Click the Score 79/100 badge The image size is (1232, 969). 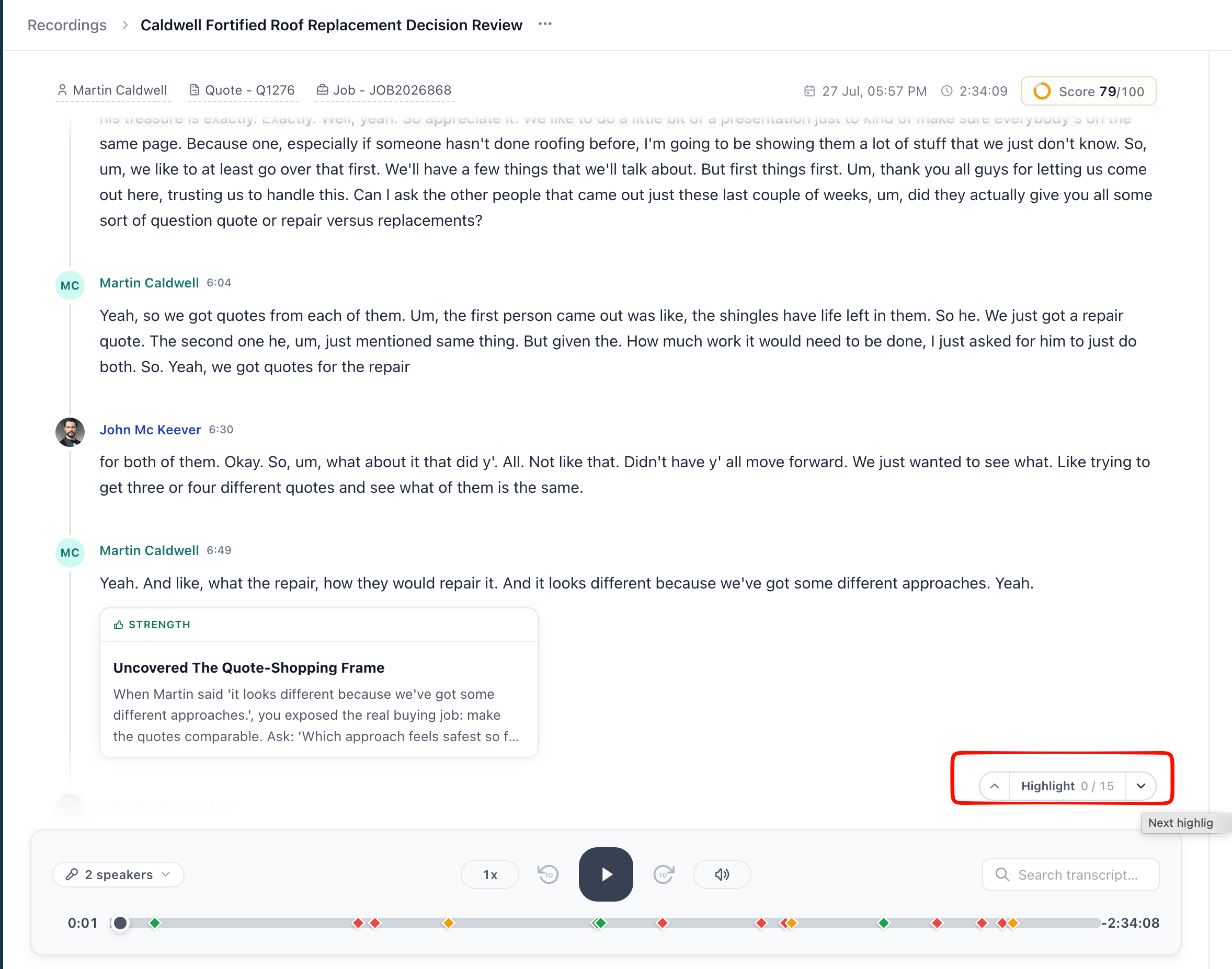click(1088, 91)
